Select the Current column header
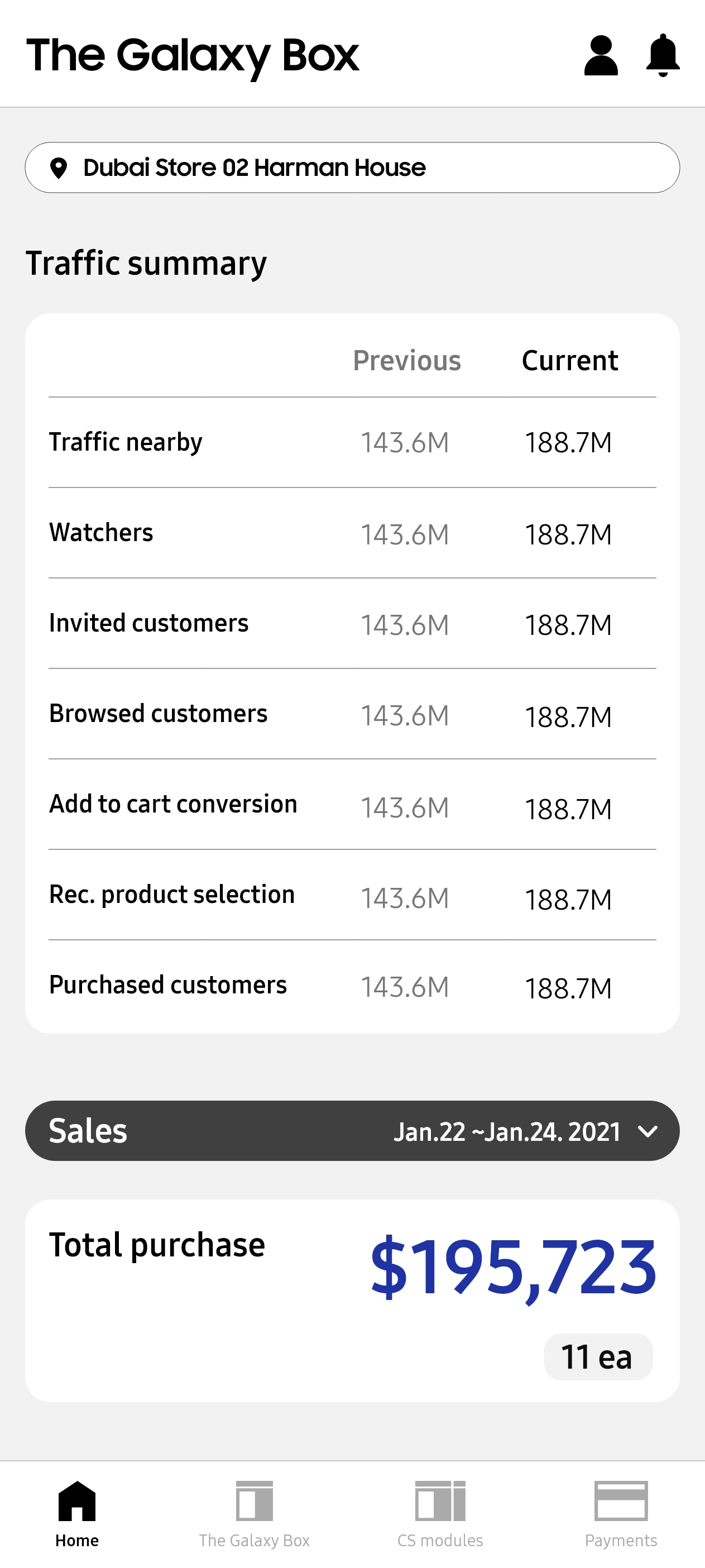This screenshot has height=1568, width=705. [x=570, y=361]
